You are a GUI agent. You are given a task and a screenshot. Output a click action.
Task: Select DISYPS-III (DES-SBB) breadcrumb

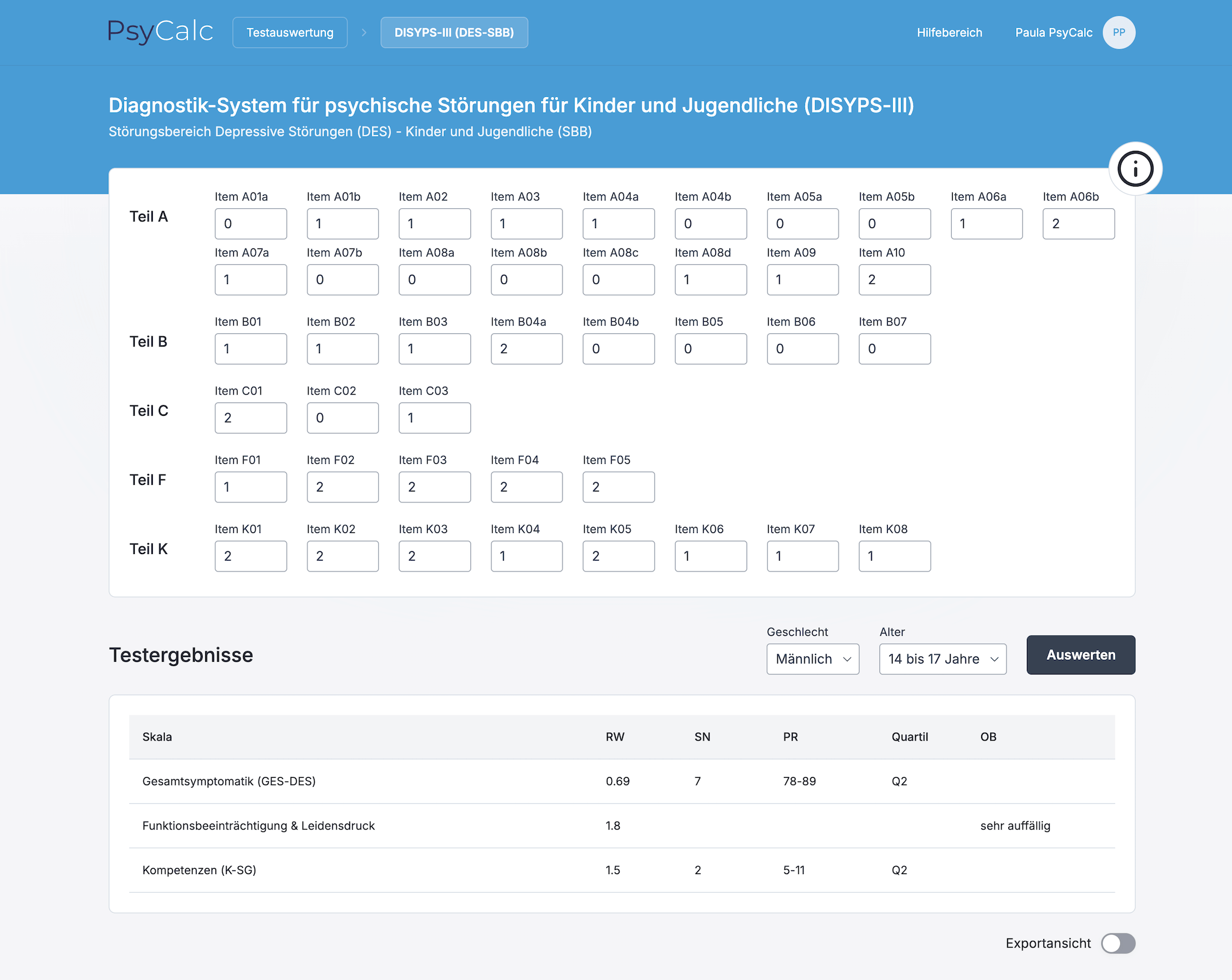454,32
